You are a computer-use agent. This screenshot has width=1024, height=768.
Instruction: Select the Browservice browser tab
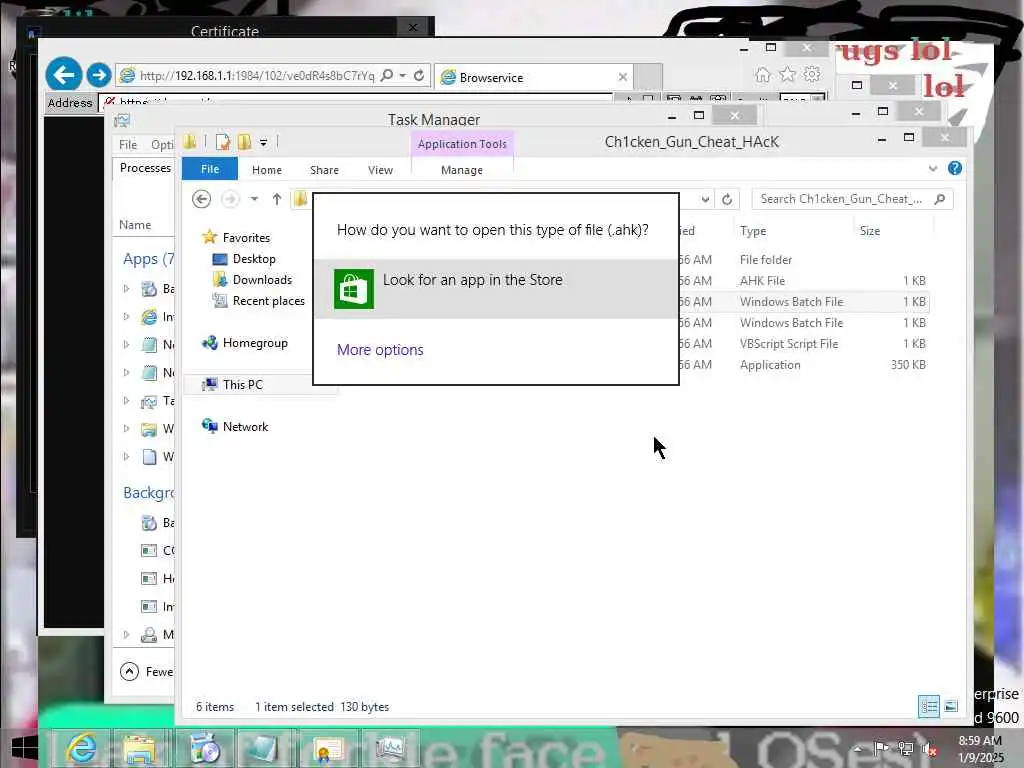coord(536,77)
